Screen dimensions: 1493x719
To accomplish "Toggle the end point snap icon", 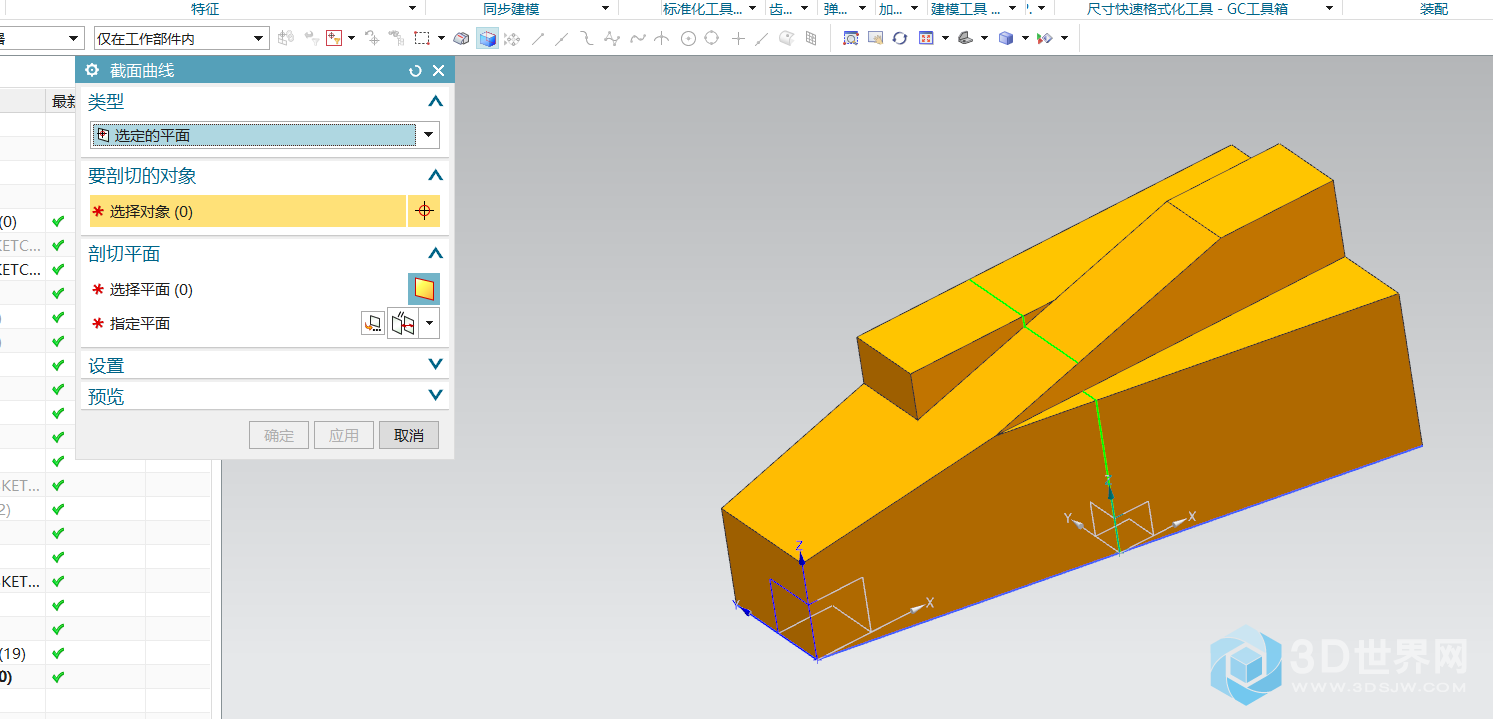I will click(x=537, y=39).
